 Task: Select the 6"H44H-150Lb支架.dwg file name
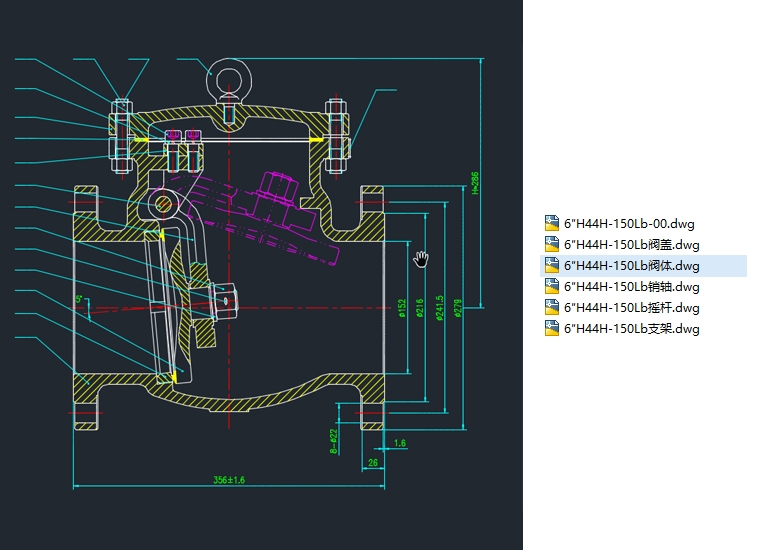tap(632, 328)
